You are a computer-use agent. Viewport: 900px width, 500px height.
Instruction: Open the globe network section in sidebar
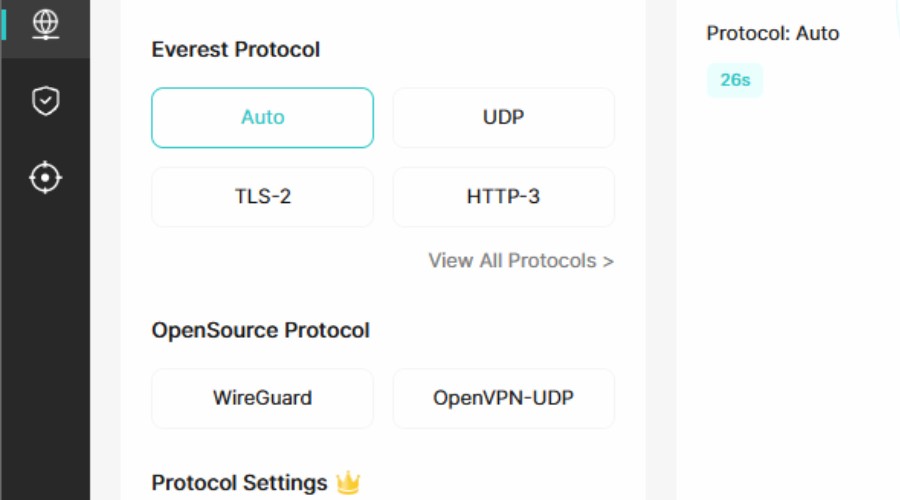point(45,24)
